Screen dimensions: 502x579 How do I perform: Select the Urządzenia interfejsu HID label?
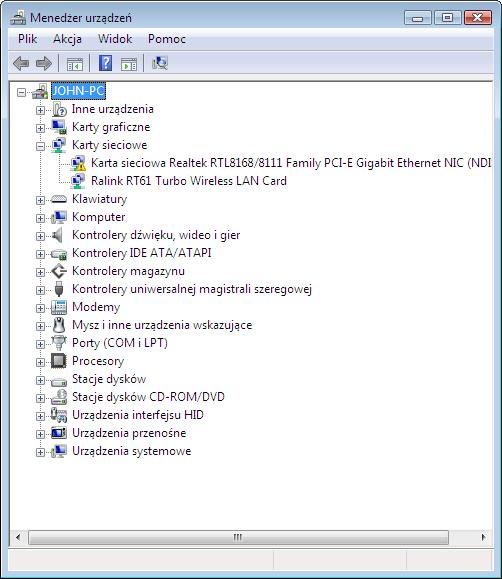tap(138, 415)
